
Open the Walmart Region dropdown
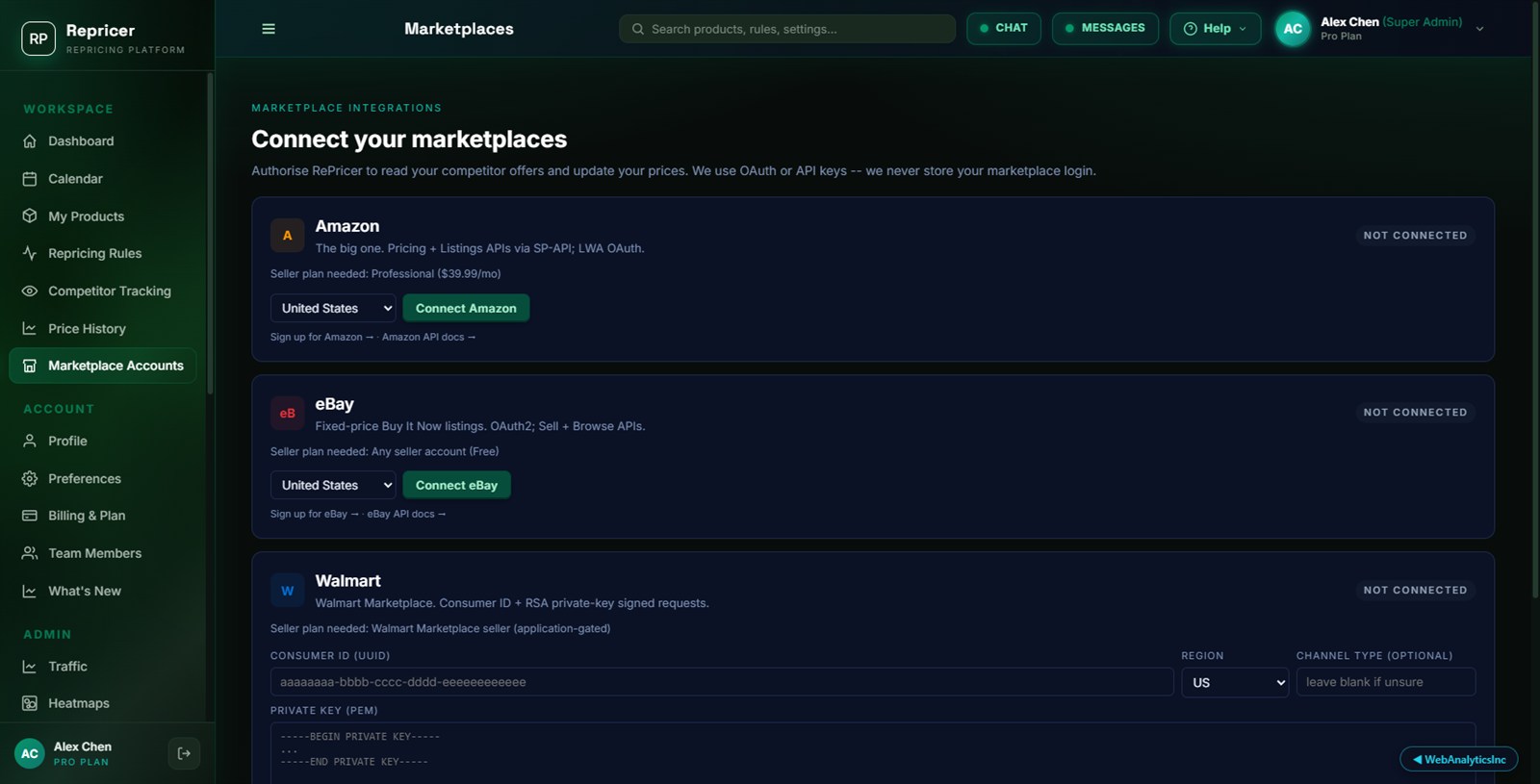tap(1235, 682)
